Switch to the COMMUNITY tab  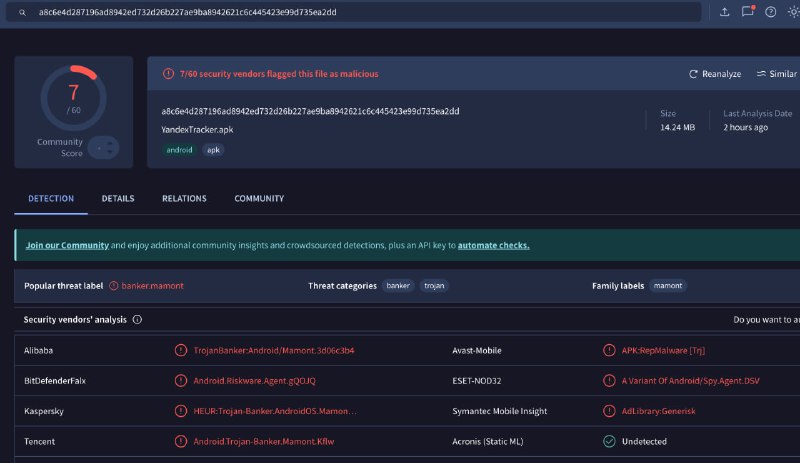pyautogui.click(x=259, y=199)
